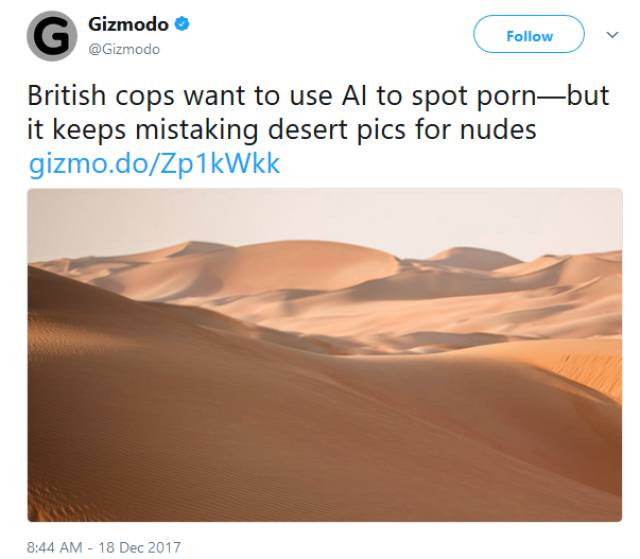Viewport: 640px width, 559px height.
Task: Click the "British cops want" headline line
Action: (318, 96)
